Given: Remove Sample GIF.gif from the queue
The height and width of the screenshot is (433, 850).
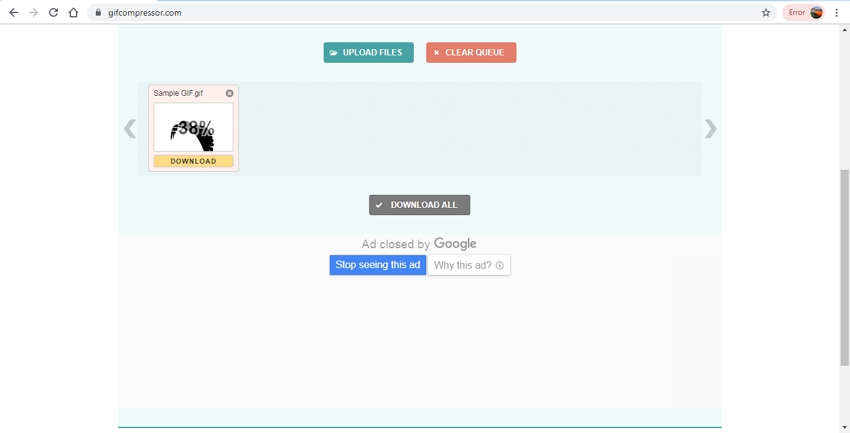Looking at the screenshot, I should tap(229, 94).
